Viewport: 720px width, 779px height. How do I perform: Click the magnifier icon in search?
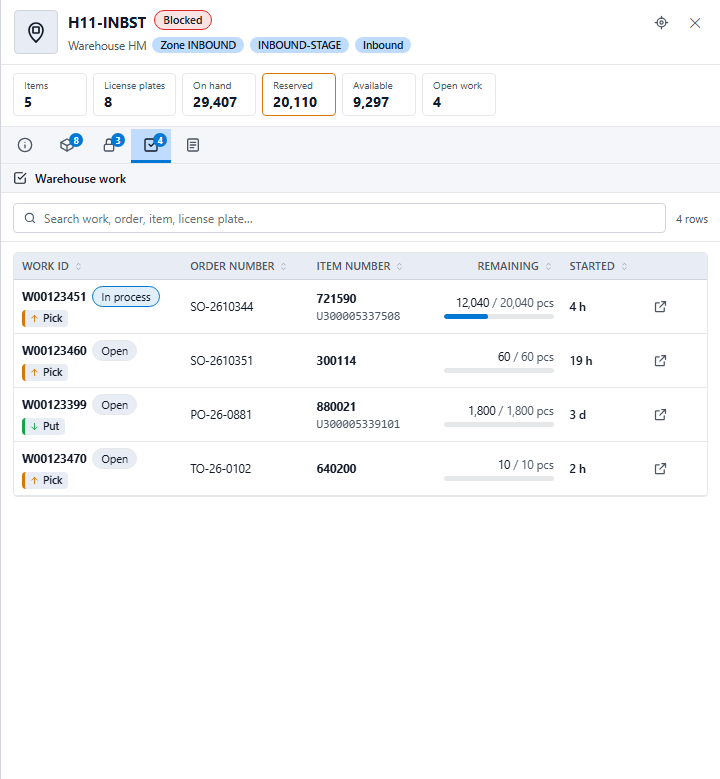point(30,219)
